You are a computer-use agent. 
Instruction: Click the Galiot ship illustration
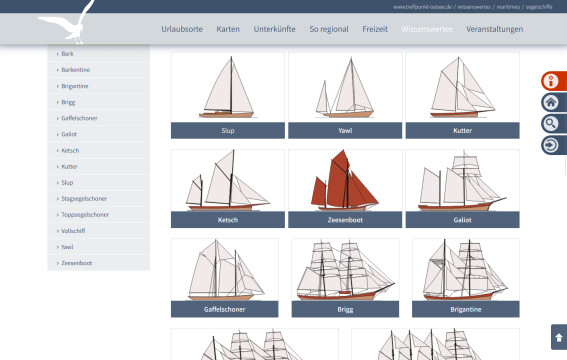pyautogui.click(x=462, y=180)
